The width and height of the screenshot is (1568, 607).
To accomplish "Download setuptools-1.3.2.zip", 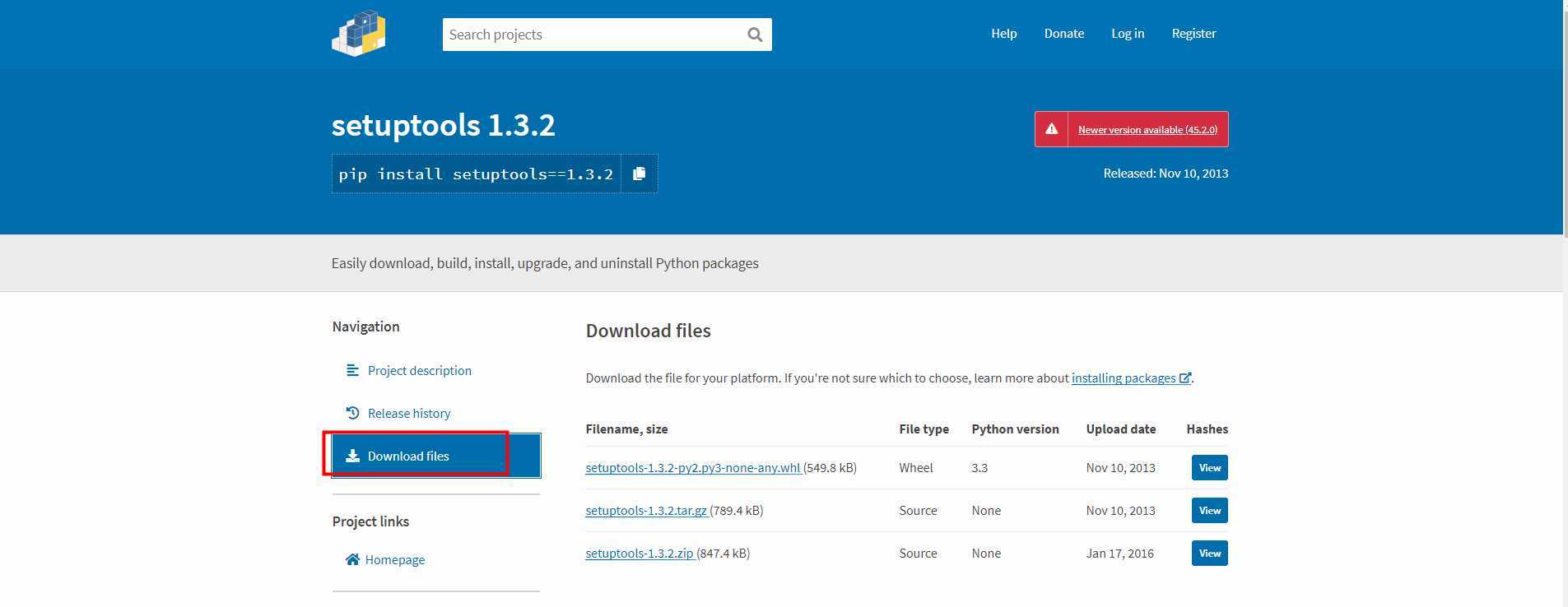I will point(640,553).
